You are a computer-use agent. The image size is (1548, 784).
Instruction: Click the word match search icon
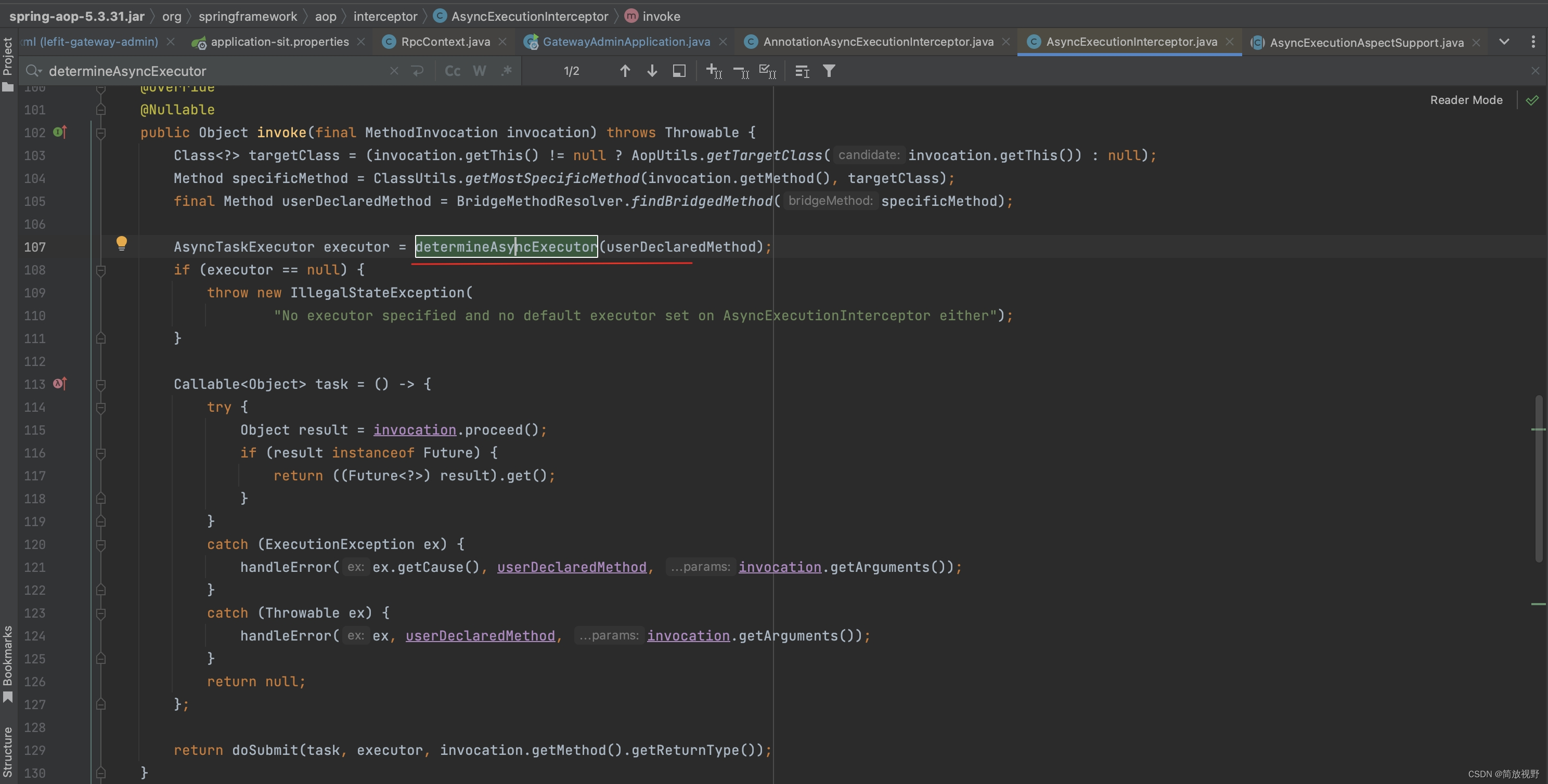click(x=478, y=71)
